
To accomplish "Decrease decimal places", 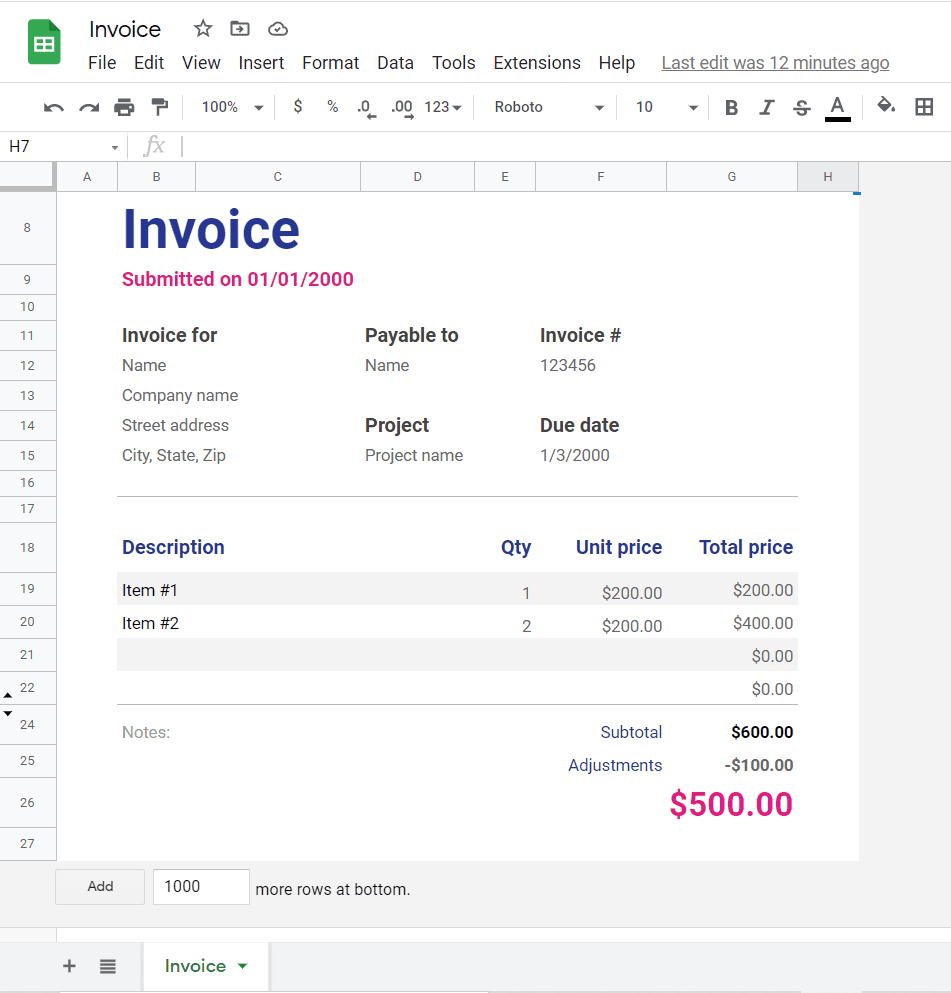I will click(366, 107).
